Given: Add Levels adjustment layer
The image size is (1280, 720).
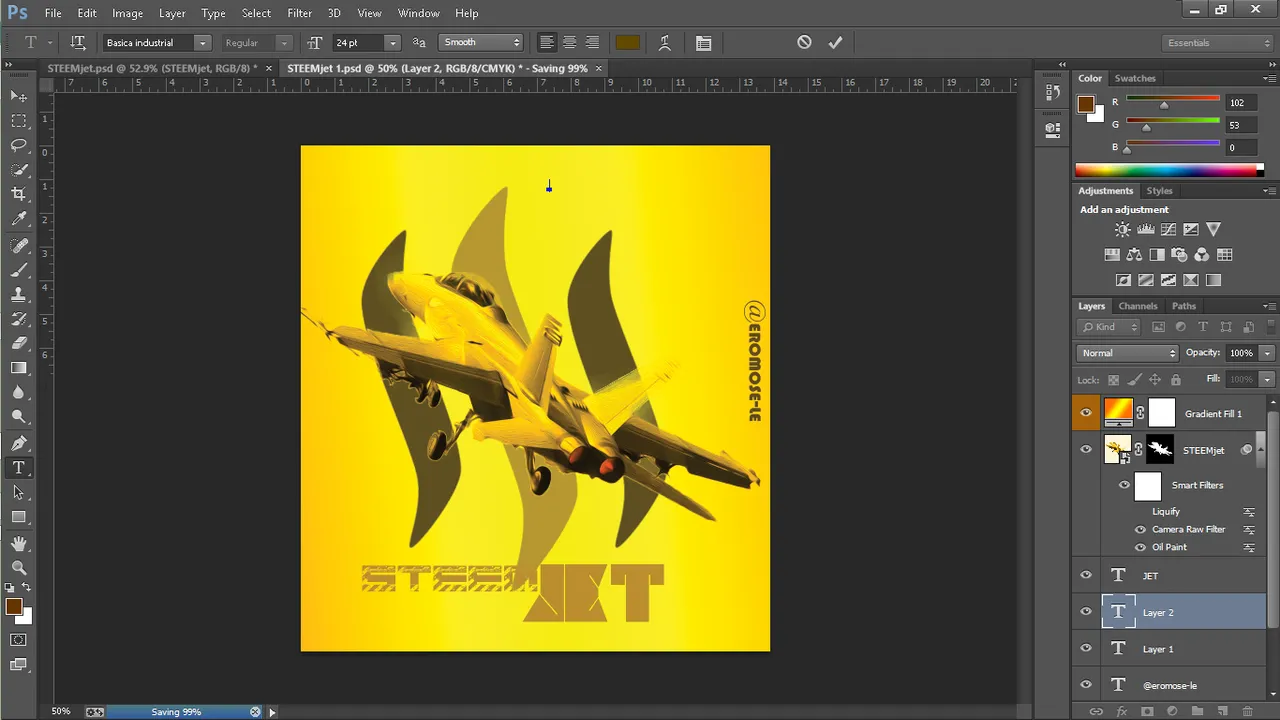Looking at the screenshot, I should 1146,230.
